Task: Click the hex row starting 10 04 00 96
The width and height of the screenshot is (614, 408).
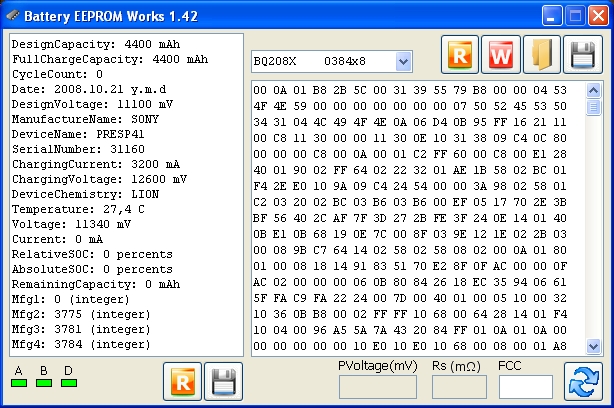Action: pos(410,330)
